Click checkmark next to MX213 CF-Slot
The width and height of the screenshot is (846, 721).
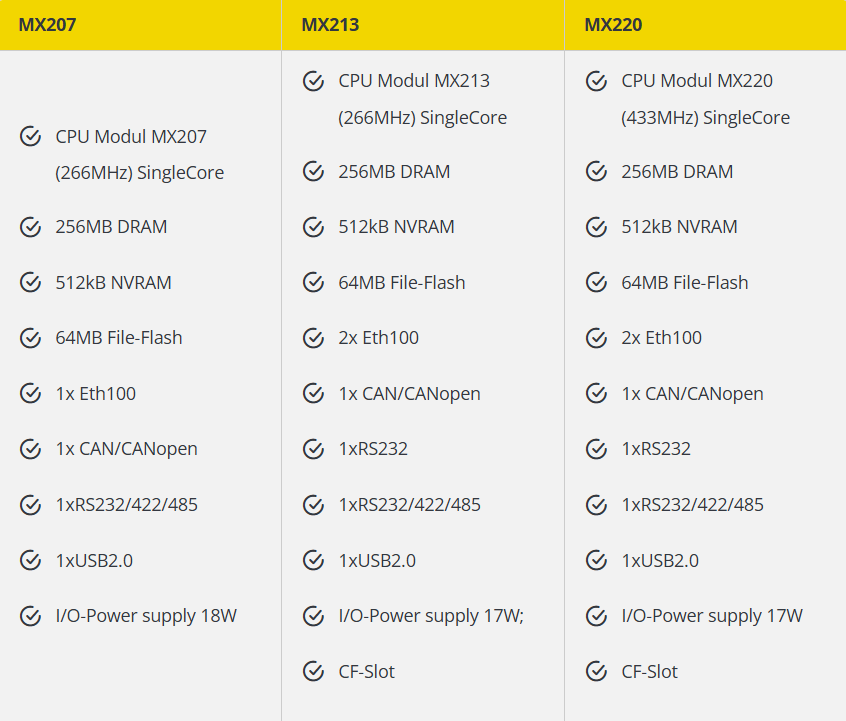(x=313, y=671)
